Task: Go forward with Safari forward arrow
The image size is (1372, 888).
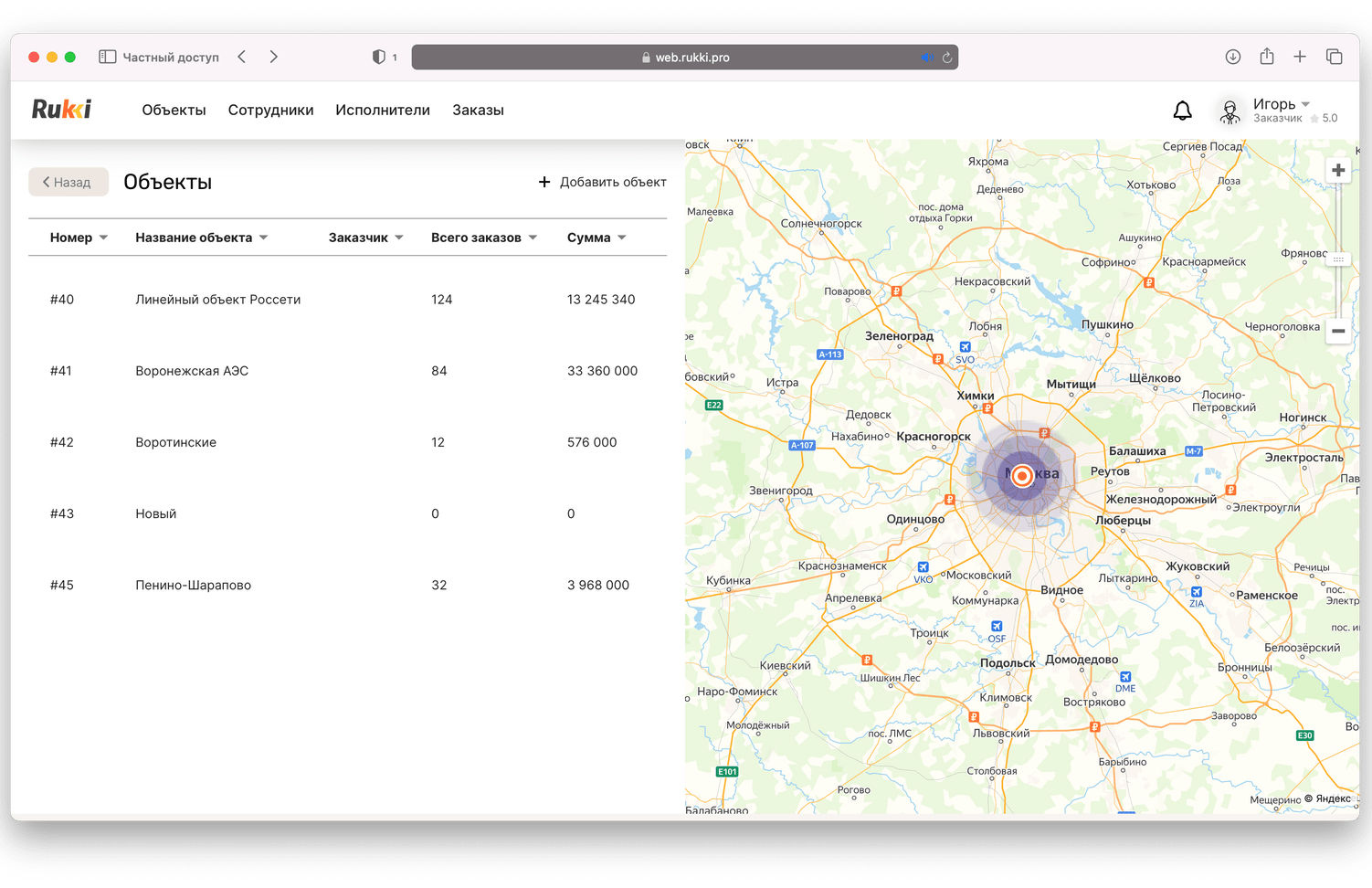Action: (273, 57)
